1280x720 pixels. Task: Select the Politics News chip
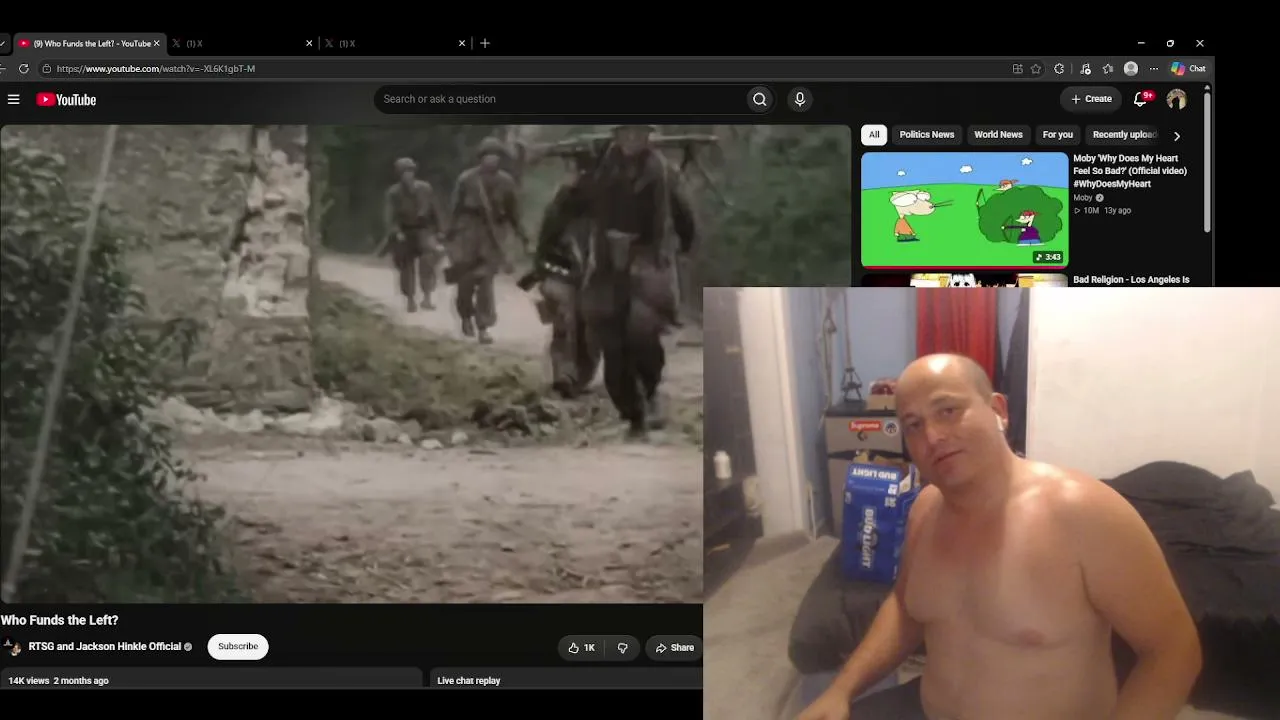coord(927,135)
